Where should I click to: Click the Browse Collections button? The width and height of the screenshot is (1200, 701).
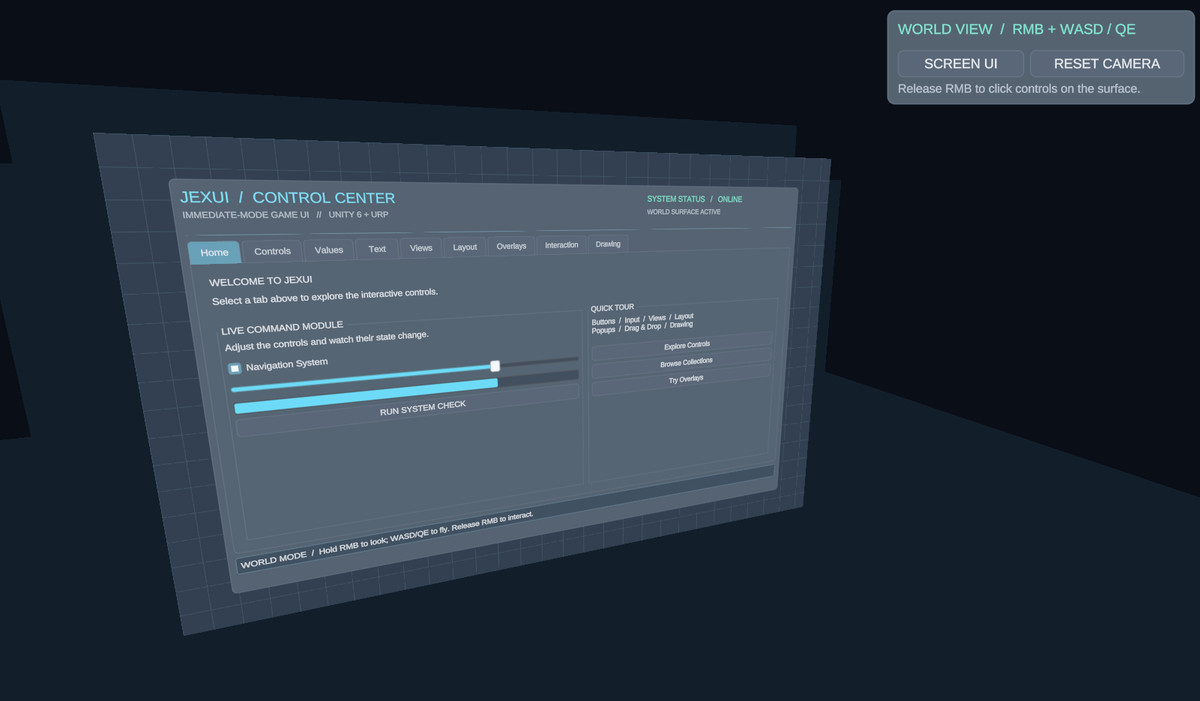point(683,361)
